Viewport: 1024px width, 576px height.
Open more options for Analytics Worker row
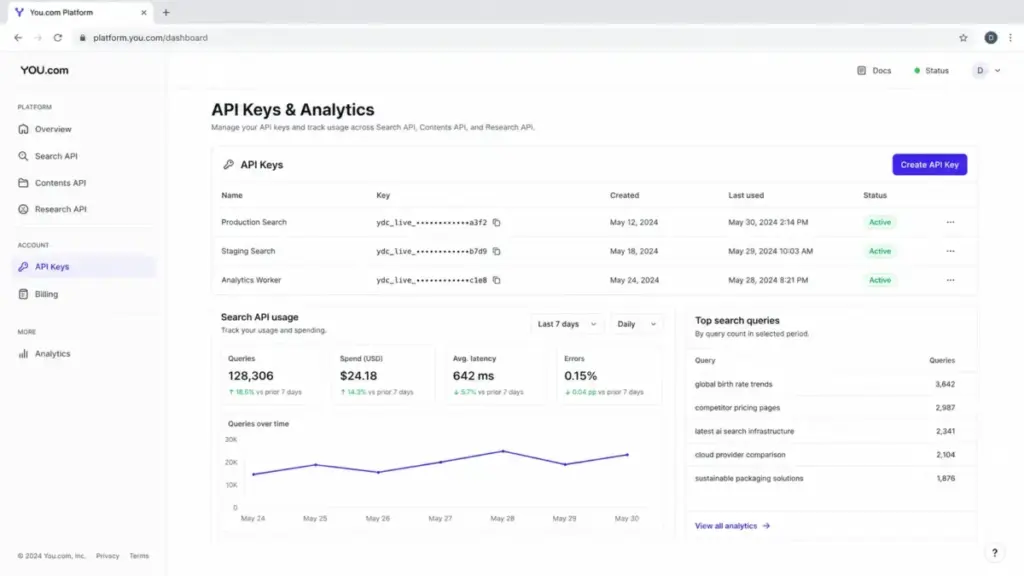pyautogui.click(x=950, y=280)
